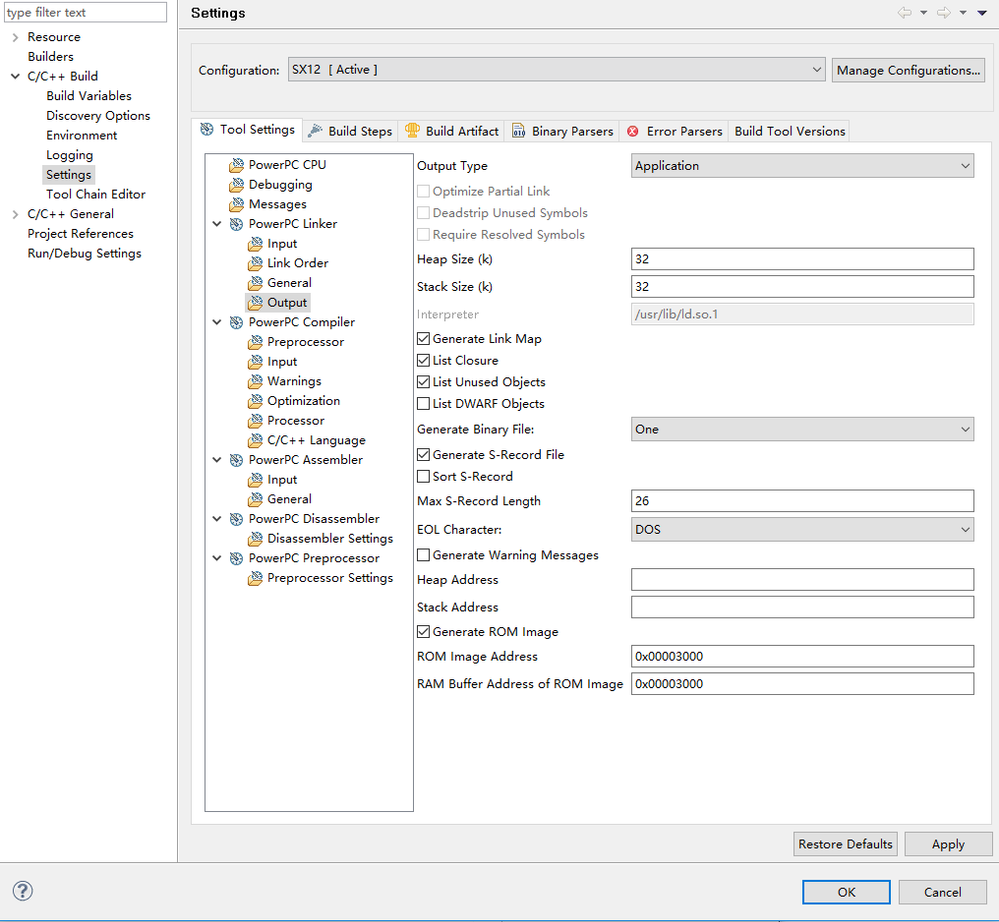This screenshot has height=922, width=999.
Task: Open the view menu dropdown arrow
Action: 982,13
